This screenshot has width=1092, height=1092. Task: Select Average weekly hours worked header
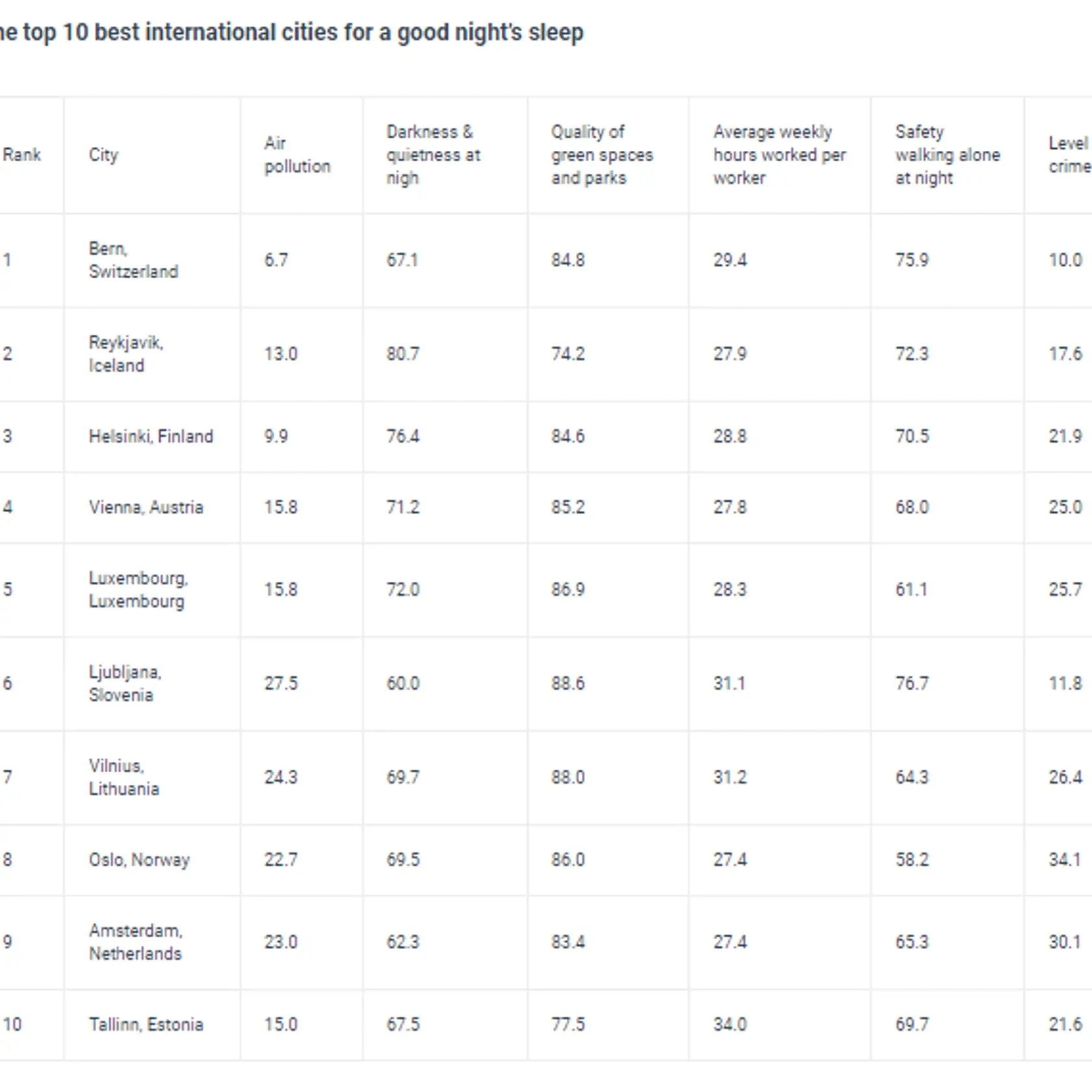pos(779,155)
